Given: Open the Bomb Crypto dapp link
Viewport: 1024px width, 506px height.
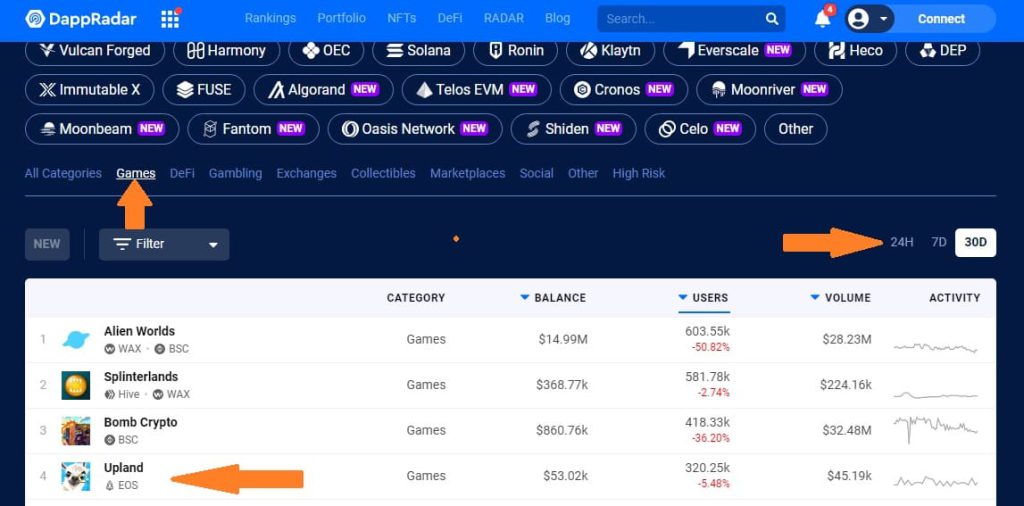Looking at the screenshot, I should (140, 422).
